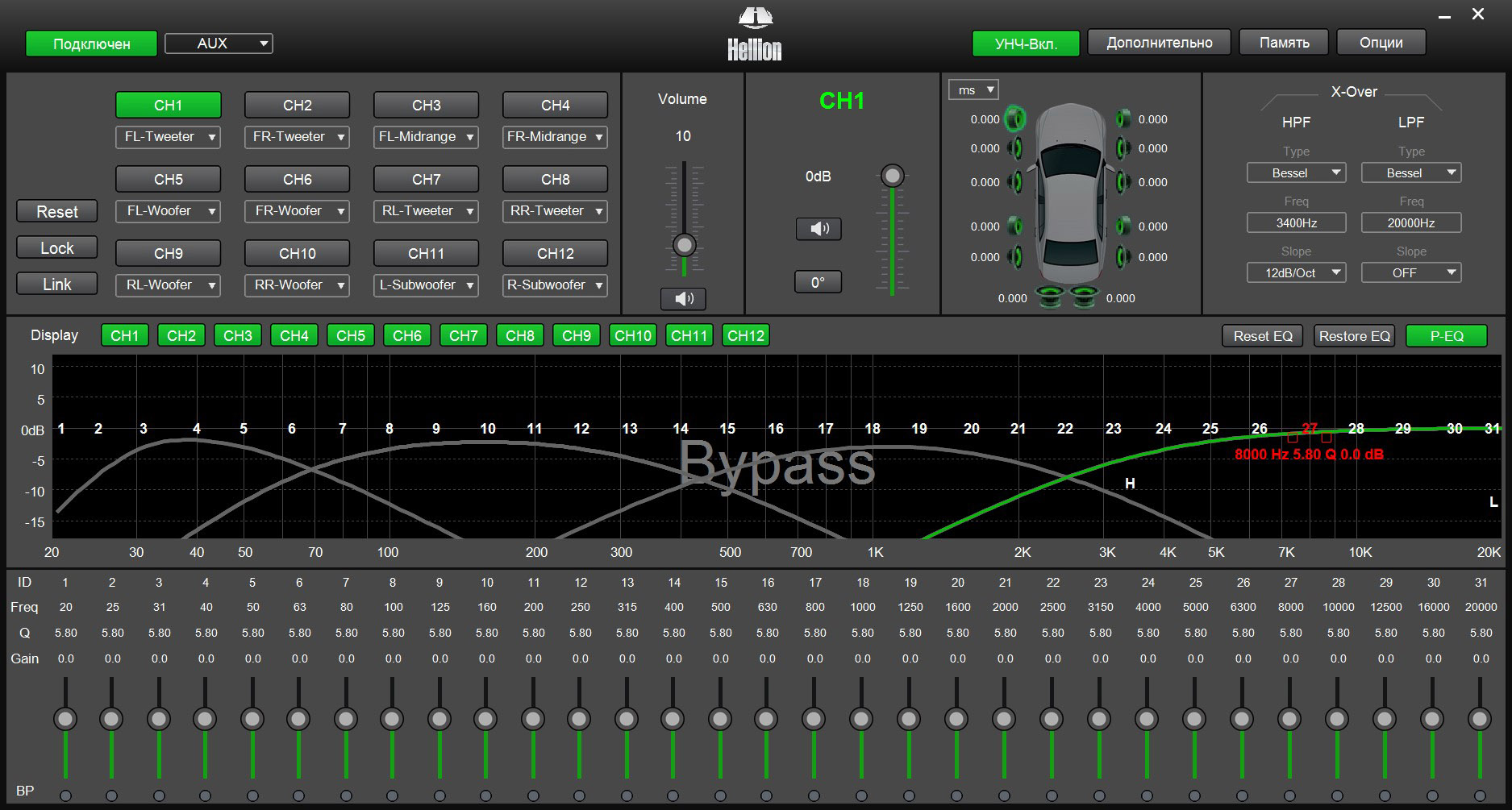Click the CH1 gain slider knob

tap(892, 176)
